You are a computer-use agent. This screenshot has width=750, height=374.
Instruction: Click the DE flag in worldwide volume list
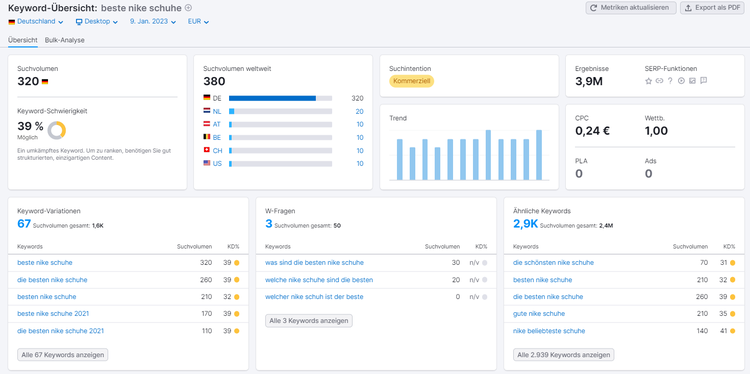pyautogui.click(x=207, y=98)
